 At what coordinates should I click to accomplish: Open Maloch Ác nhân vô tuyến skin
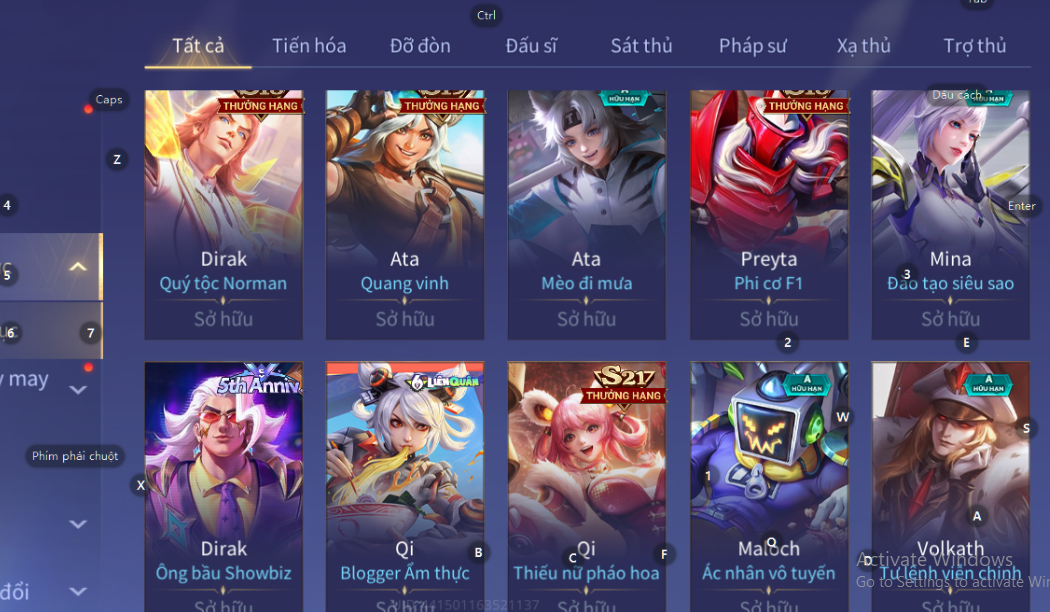coord(769,487)
